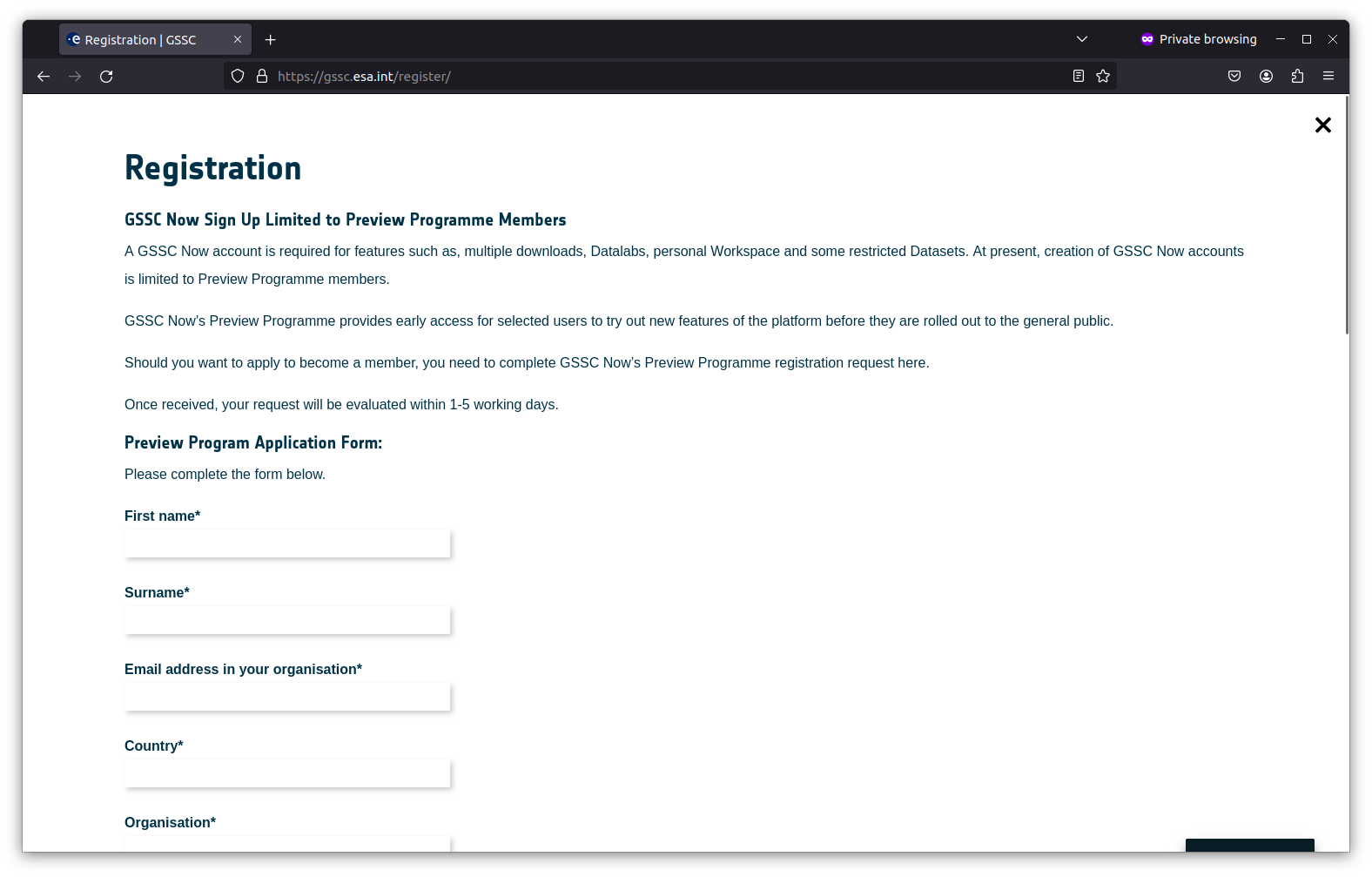Open the Pocket save icon
1372x877 pixels.
1234,77
